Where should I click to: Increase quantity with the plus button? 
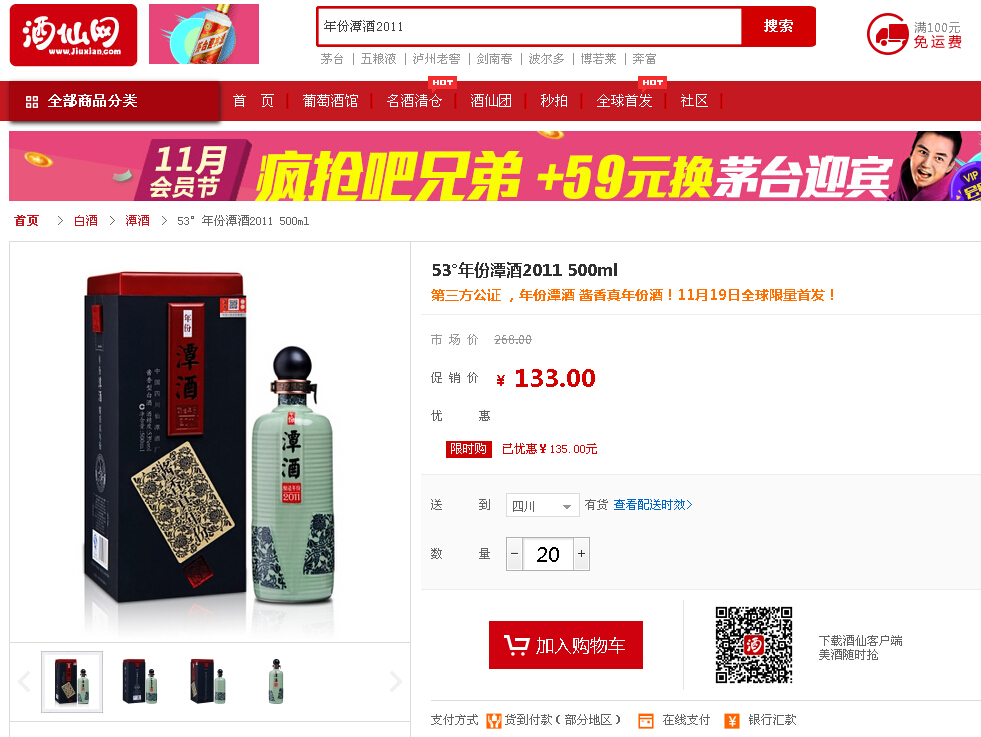[x=581, y=554]
